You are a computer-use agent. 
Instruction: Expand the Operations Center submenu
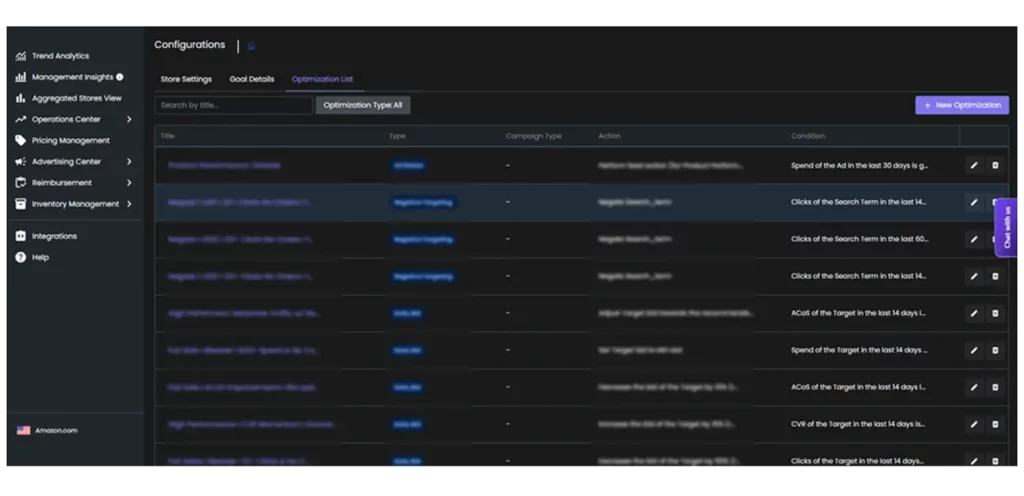(x=129, y=120)
